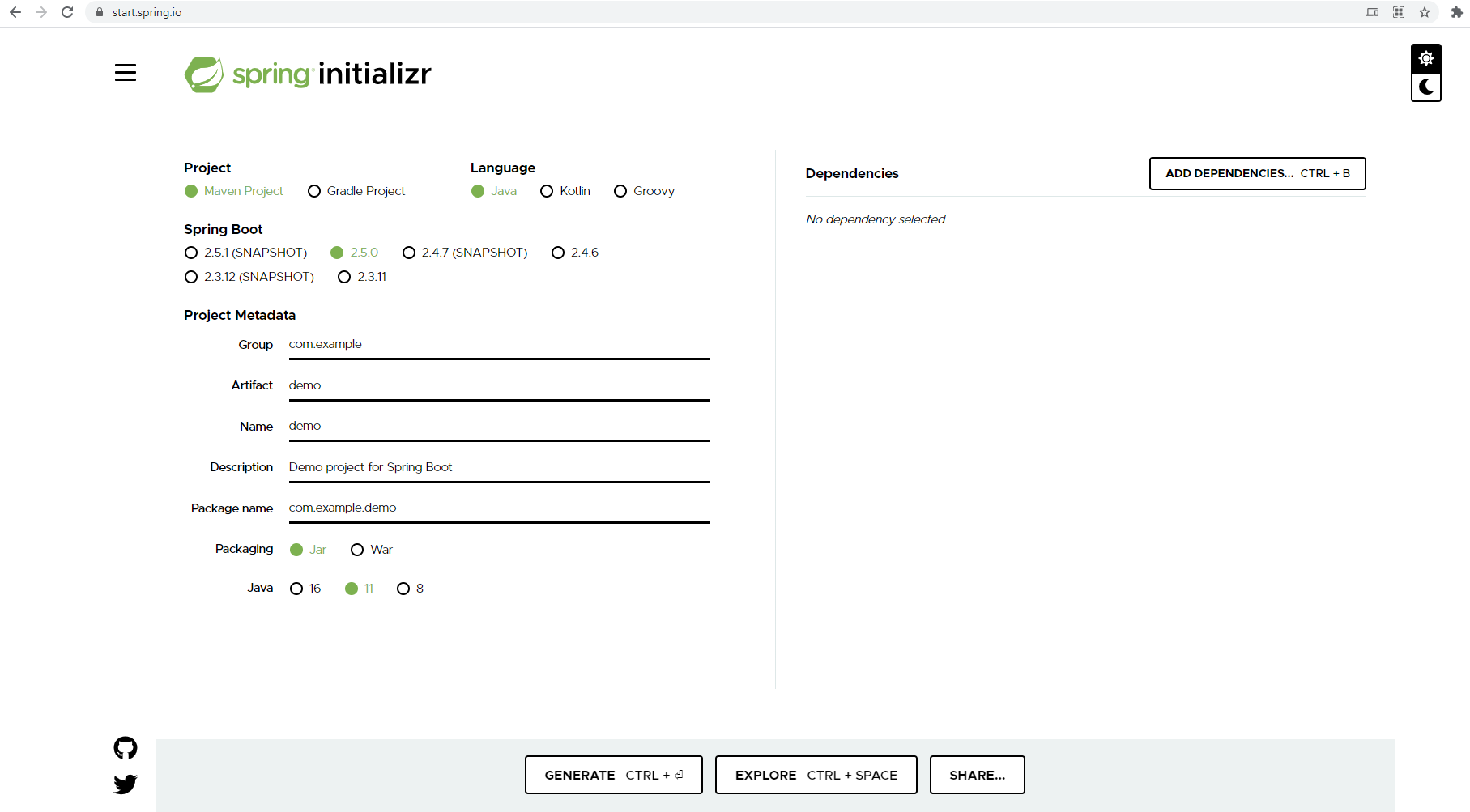Click the browser address bar URL

tap(147, 12)
